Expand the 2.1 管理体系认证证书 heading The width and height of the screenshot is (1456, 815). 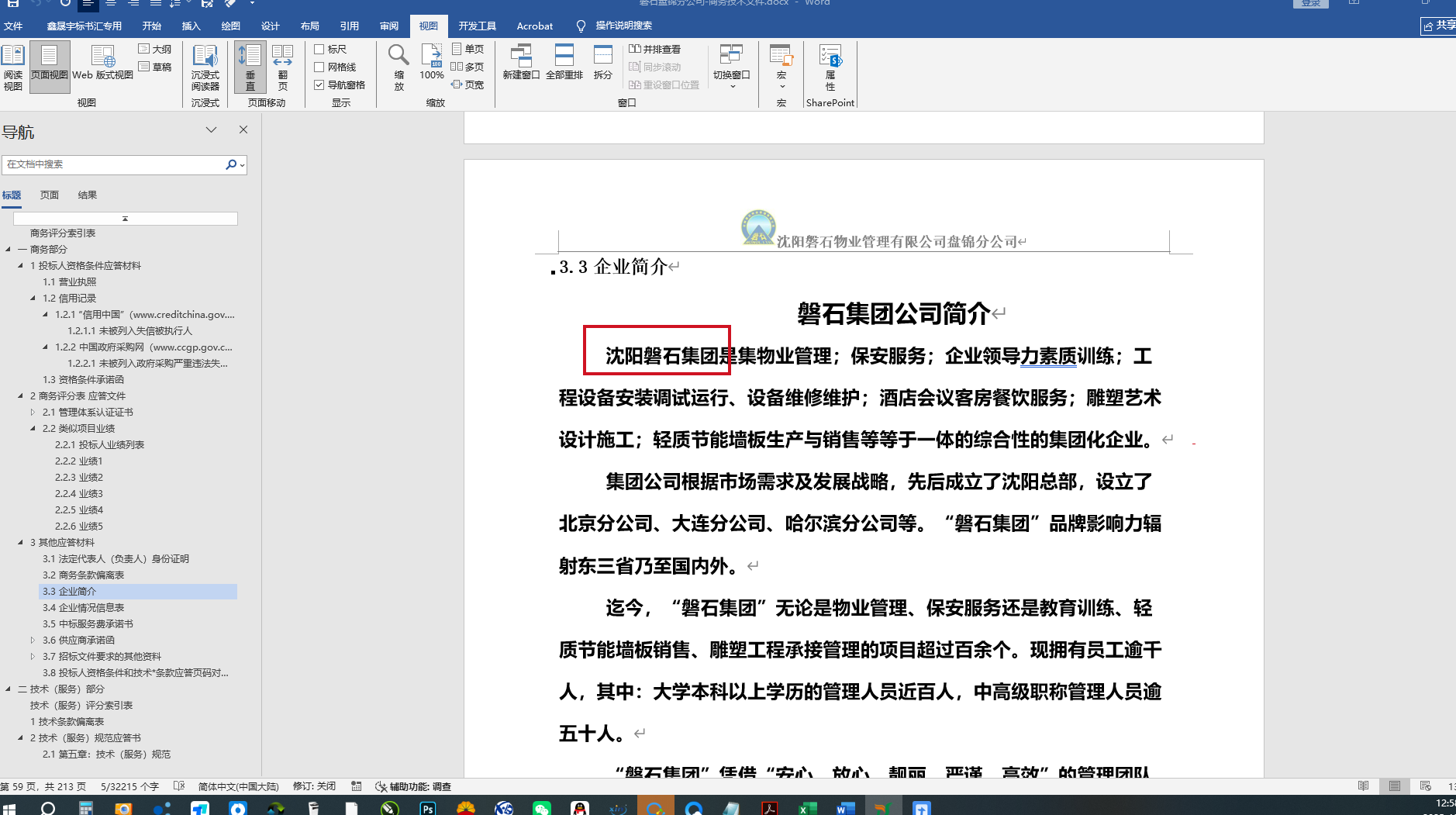click(33, 412)
